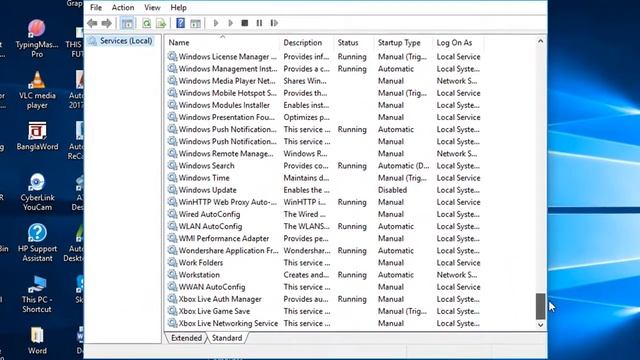Screen dimensions: 640x360
Task: Open the Help toolbar icon
Action: [x=180, y=23]
